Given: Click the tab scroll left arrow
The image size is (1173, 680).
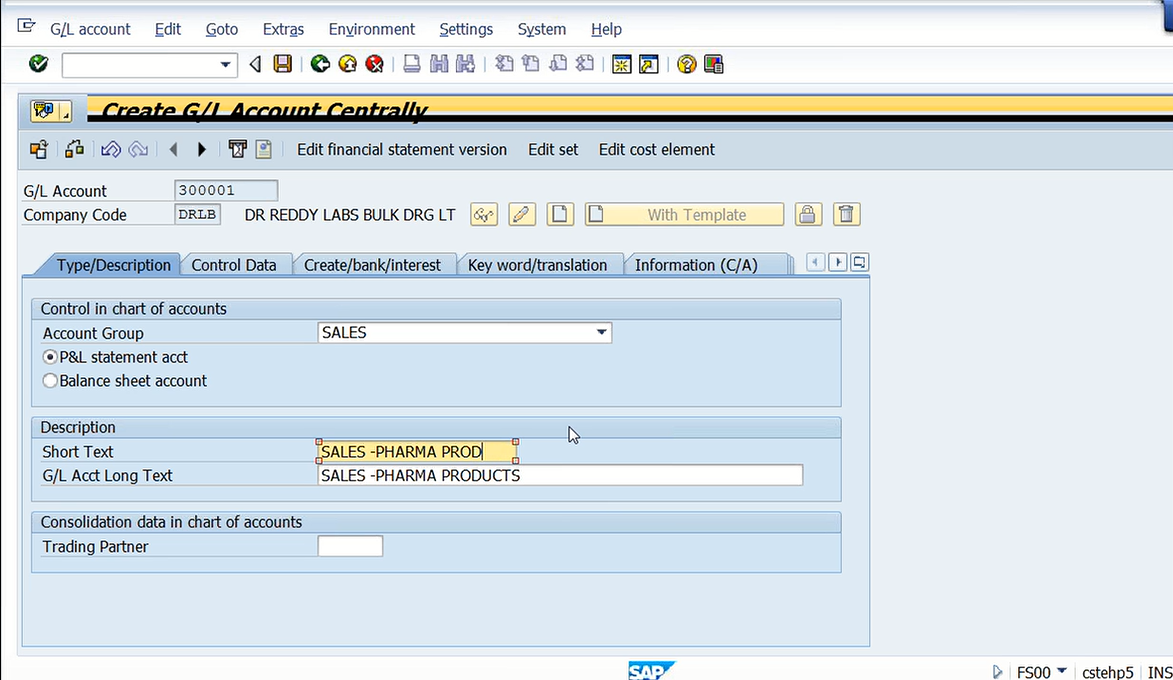Looking at the screenshot, I should [x=815, y=263].
